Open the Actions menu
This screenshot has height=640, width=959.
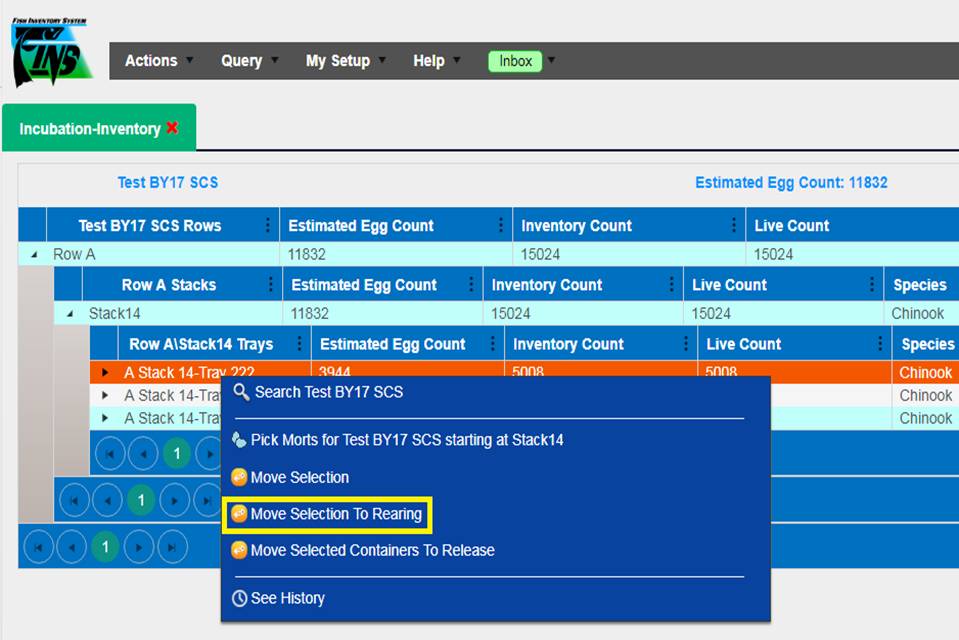[151, 61]
